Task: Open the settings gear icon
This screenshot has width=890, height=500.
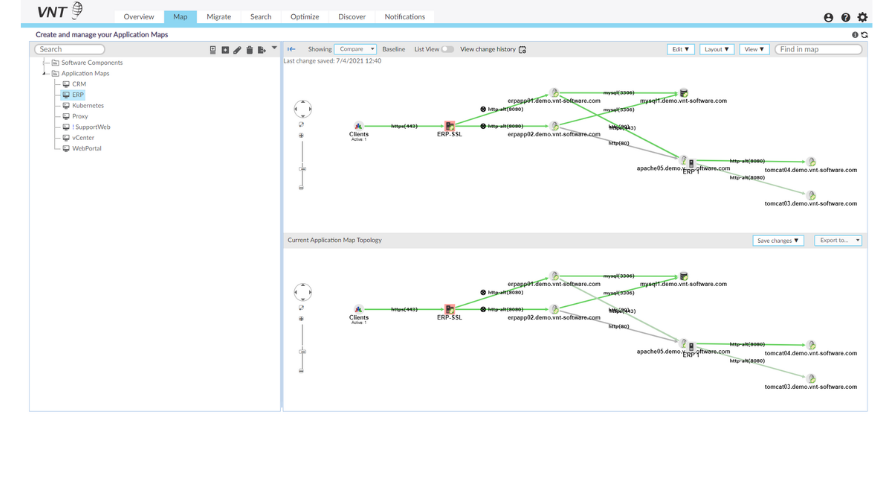Action: point(862,18)
